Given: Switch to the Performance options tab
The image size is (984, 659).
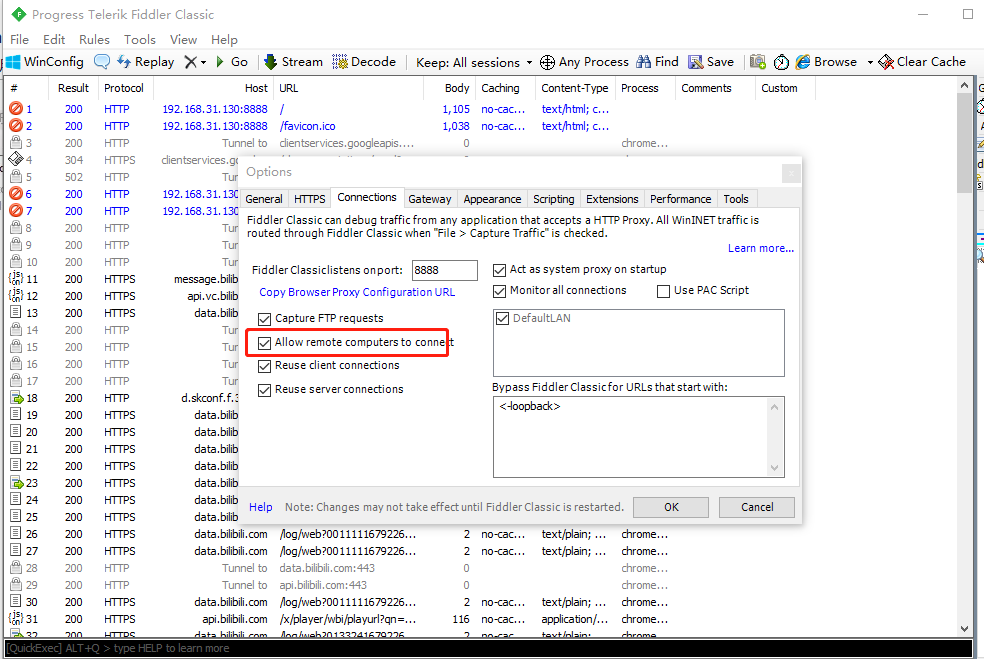Looking at the screenshot, I should (680, 199).
